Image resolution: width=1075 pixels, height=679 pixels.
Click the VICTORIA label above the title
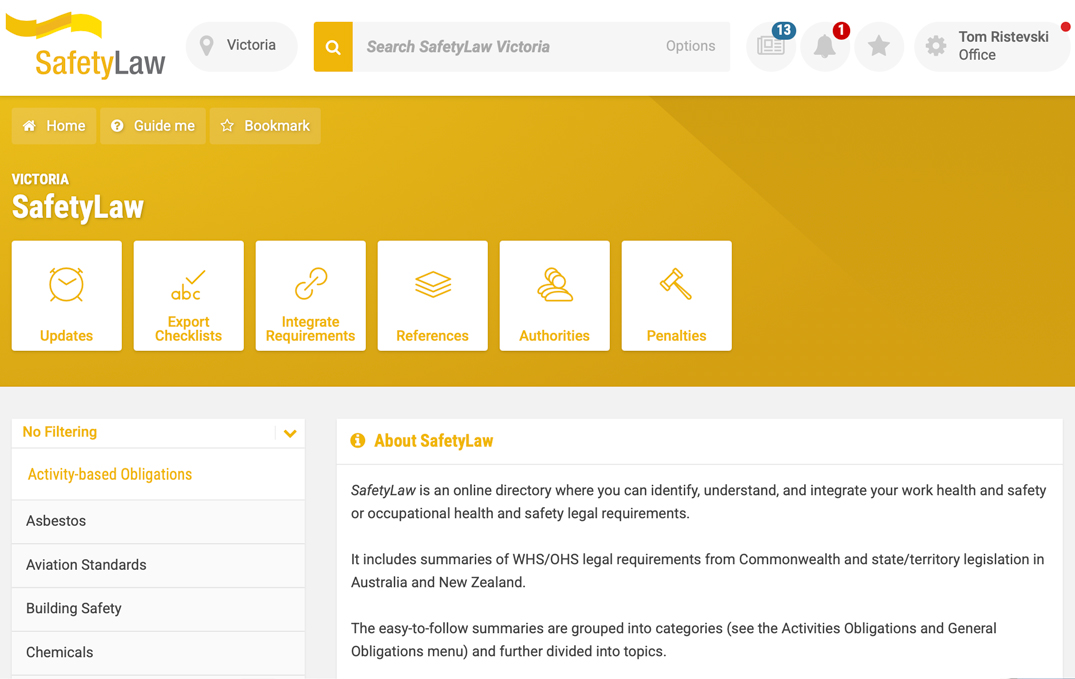pos(40,179)
